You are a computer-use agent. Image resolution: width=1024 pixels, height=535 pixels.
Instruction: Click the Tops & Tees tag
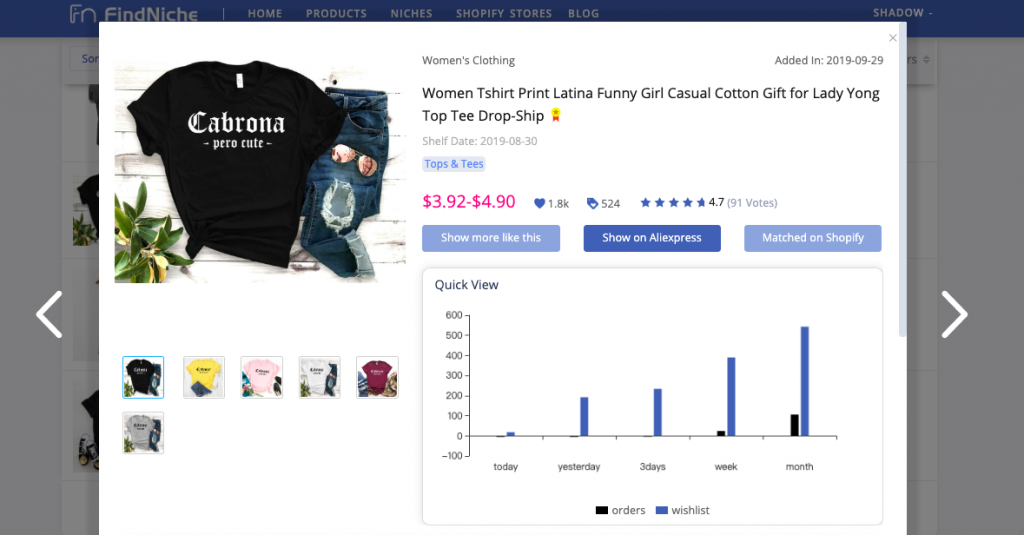pyautogui.click(x=453, y=164)
